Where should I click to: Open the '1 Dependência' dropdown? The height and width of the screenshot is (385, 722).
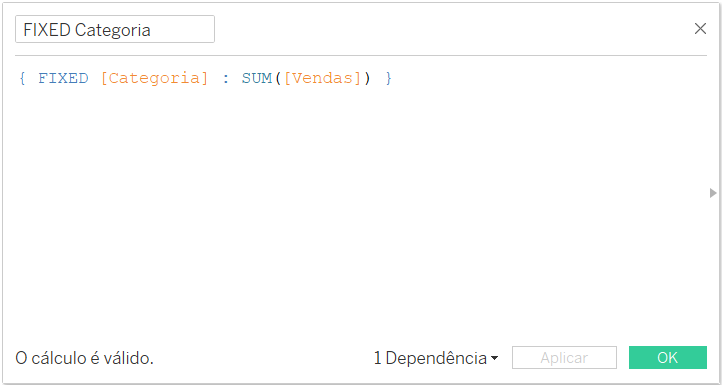436,358
